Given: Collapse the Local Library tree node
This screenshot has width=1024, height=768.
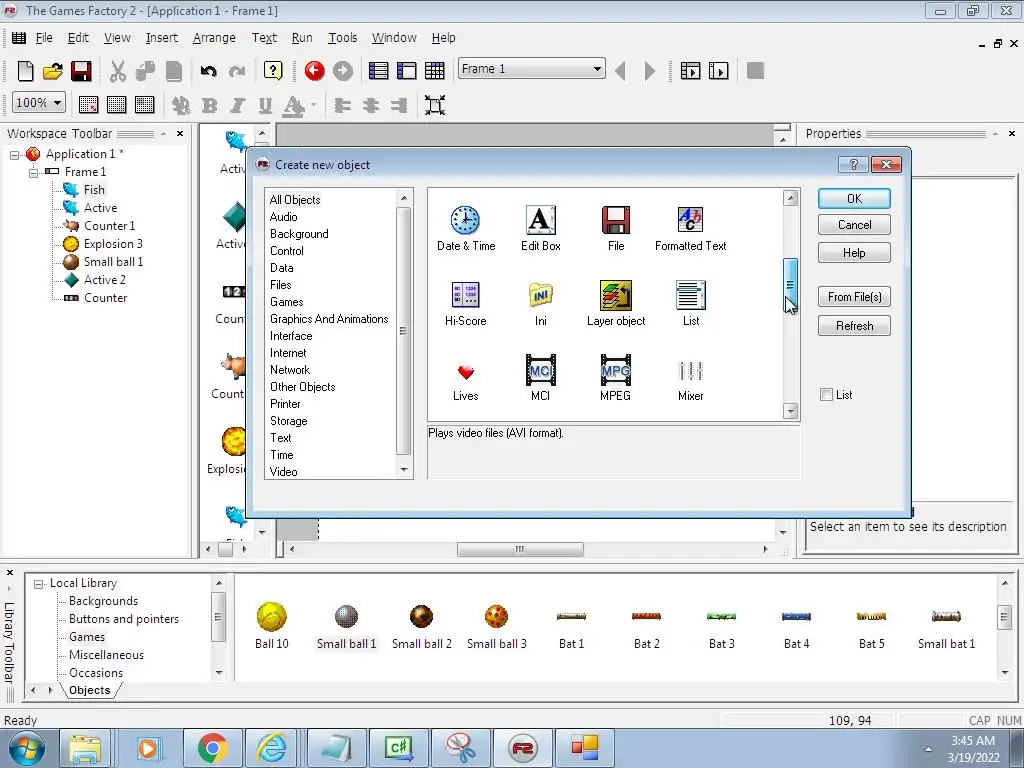Looking at the screenshot, I should [39, 584].
